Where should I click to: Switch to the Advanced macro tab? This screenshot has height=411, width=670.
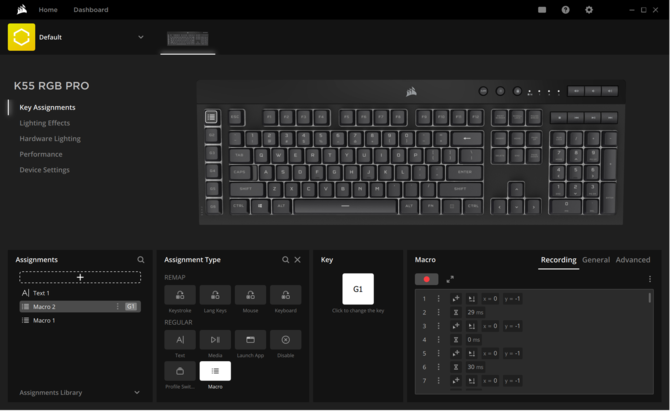633,260
